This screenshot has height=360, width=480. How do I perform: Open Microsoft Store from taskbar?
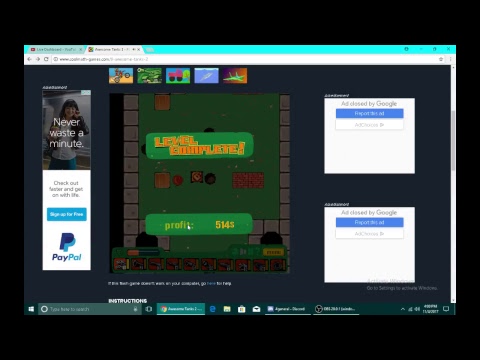click(242, 309)
